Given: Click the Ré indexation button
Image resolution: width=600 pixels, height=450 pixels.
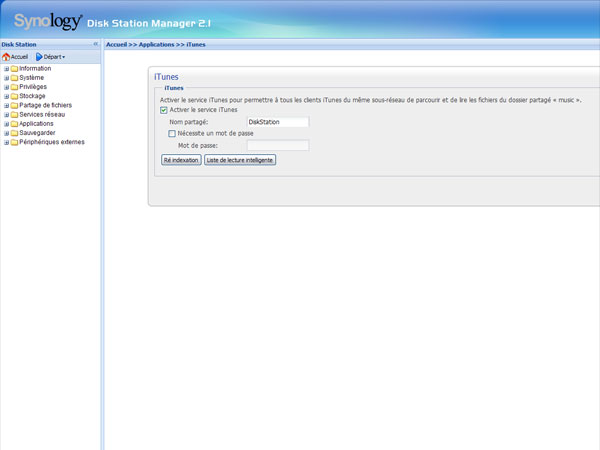Looking at the screenshot, I should coord(181,160).
